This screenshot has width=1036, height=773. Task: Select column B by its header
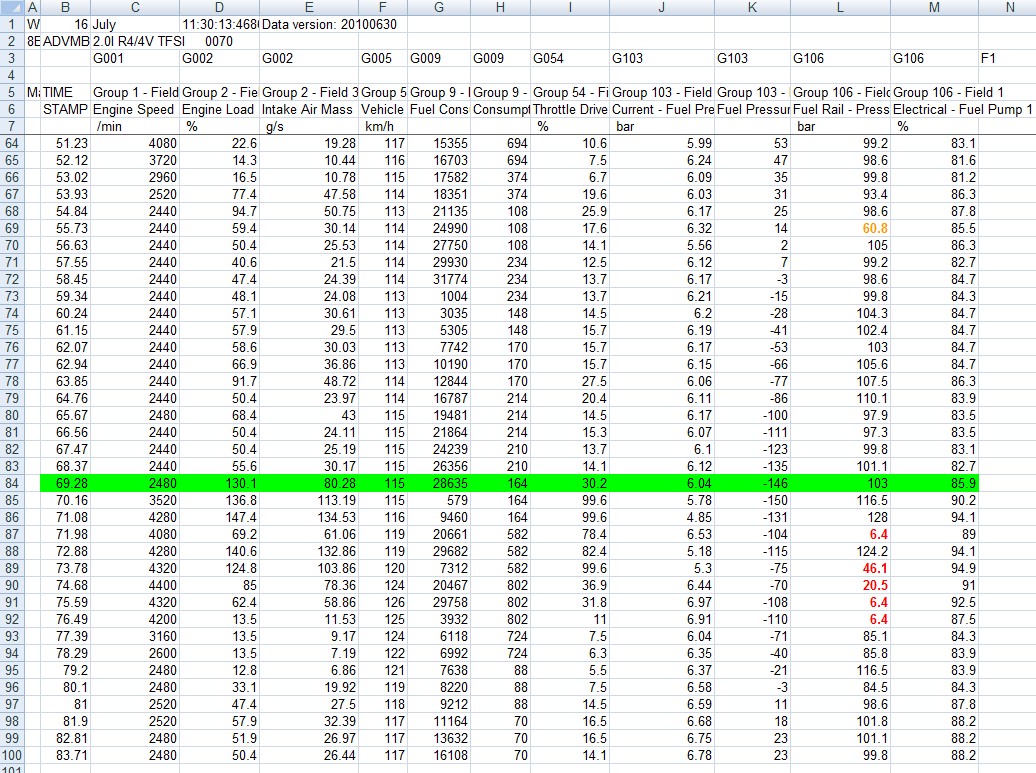click(x=65, y=7)
